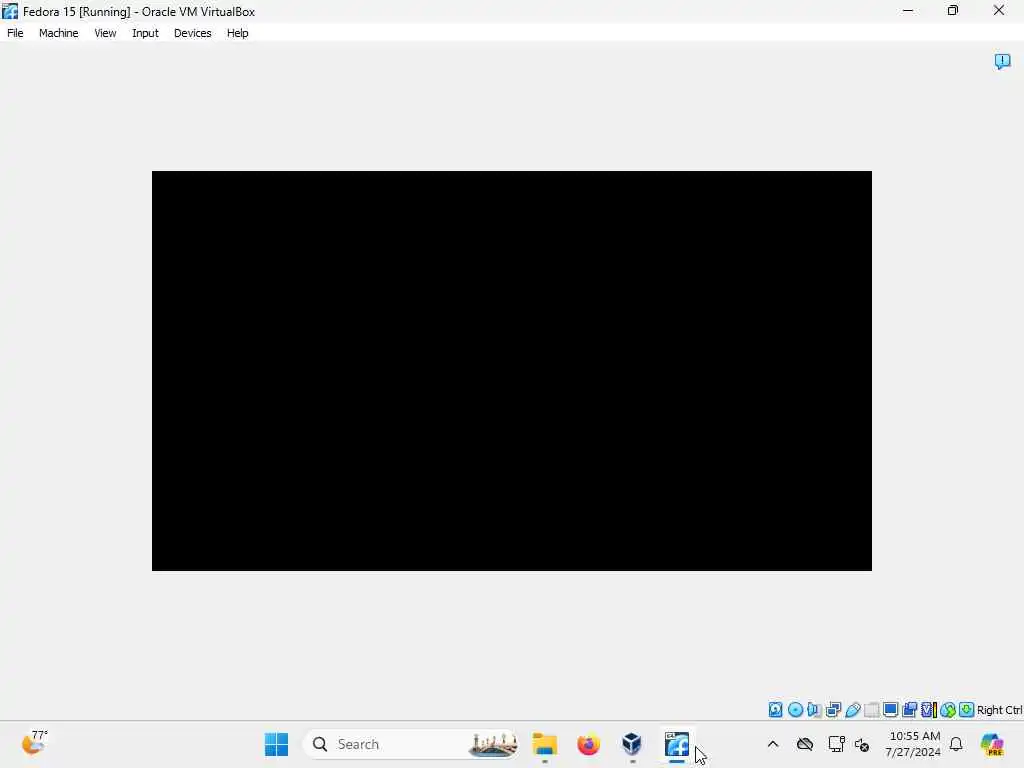This screenshot has height=768, width=1024.
Task: Click the network adapters status icon
Action: (x=833, y=709)
